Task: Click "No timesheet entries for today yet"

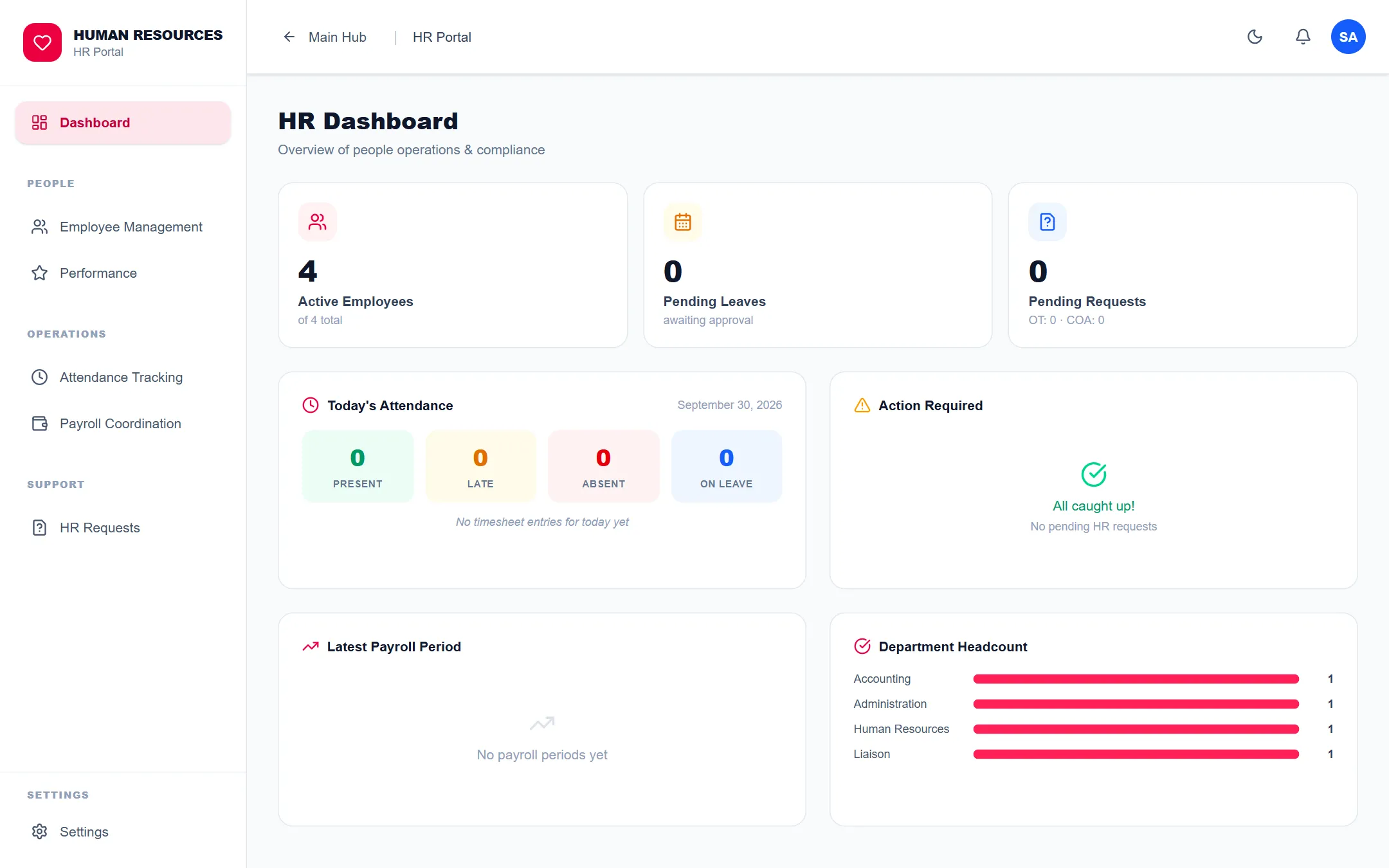Action: [542, 522]
